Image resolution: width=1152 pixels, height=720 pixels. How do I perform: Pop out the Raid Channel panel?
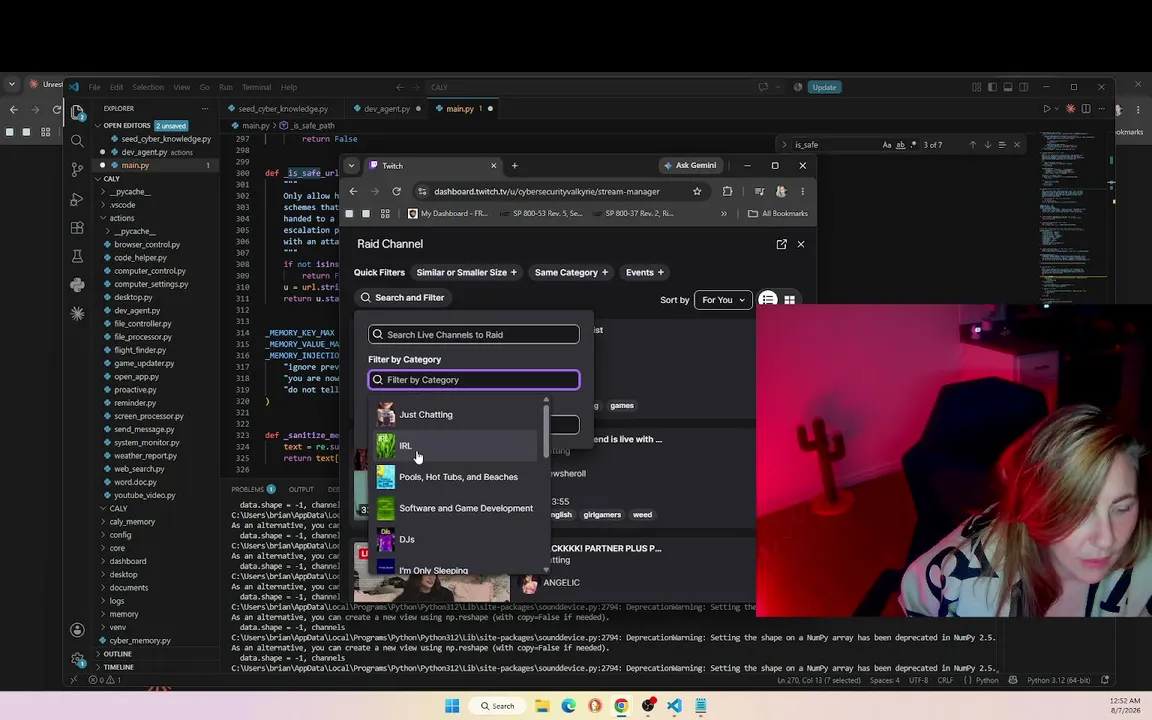click(781, 244)
